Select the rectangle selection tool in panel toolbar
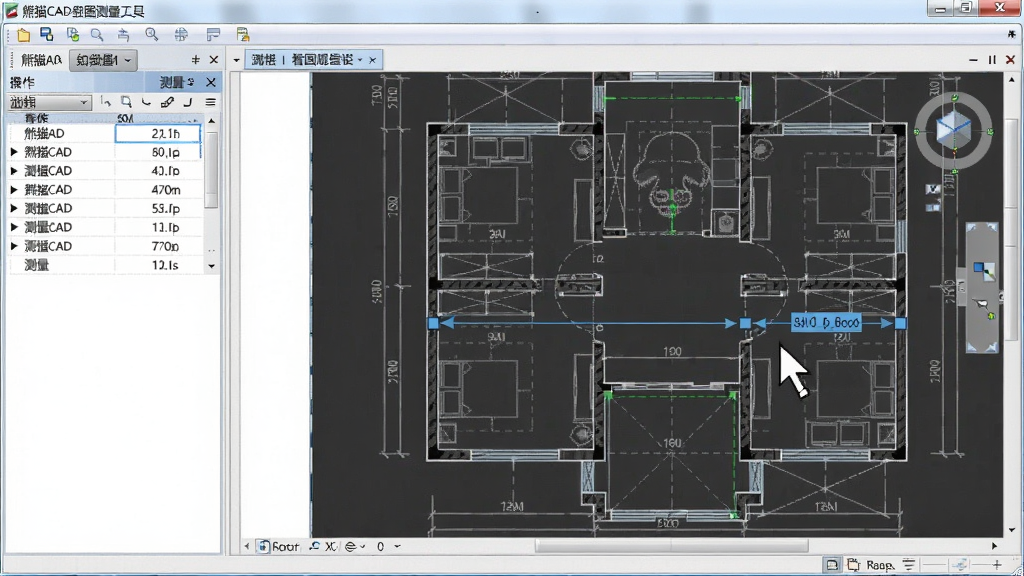 126,102
